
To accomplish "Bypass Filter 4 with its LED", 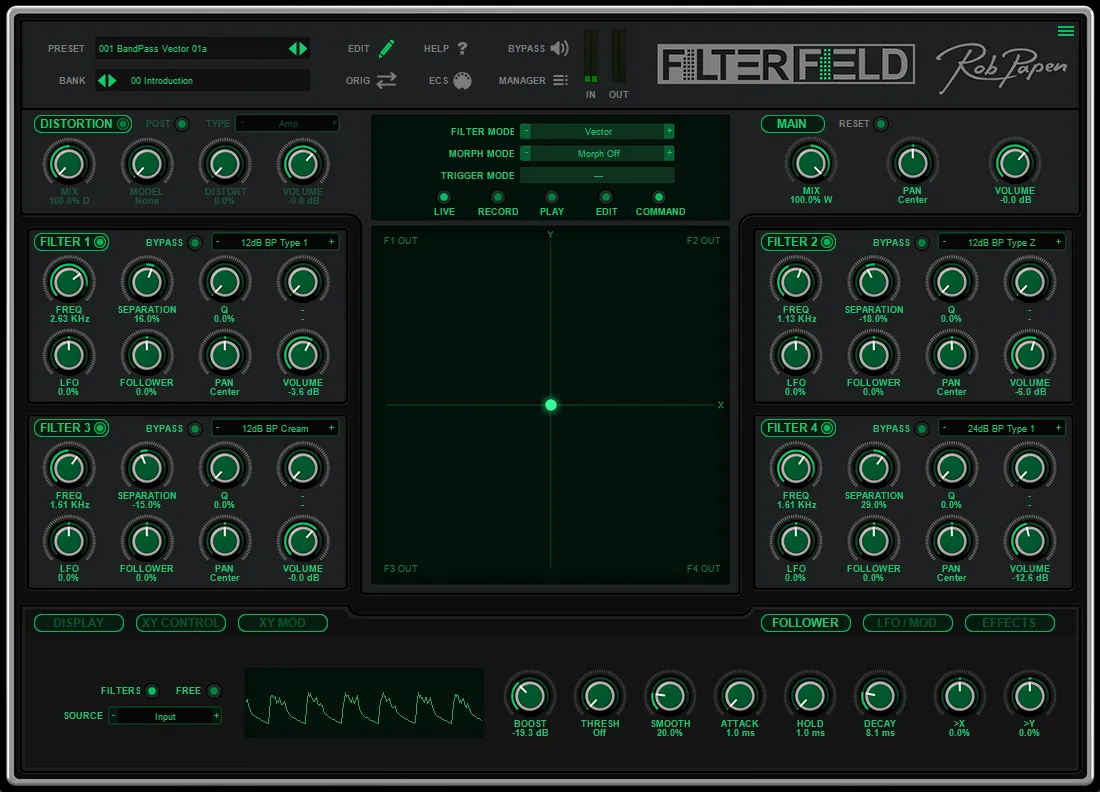I will pyautogui.click(x=922, y=429).
